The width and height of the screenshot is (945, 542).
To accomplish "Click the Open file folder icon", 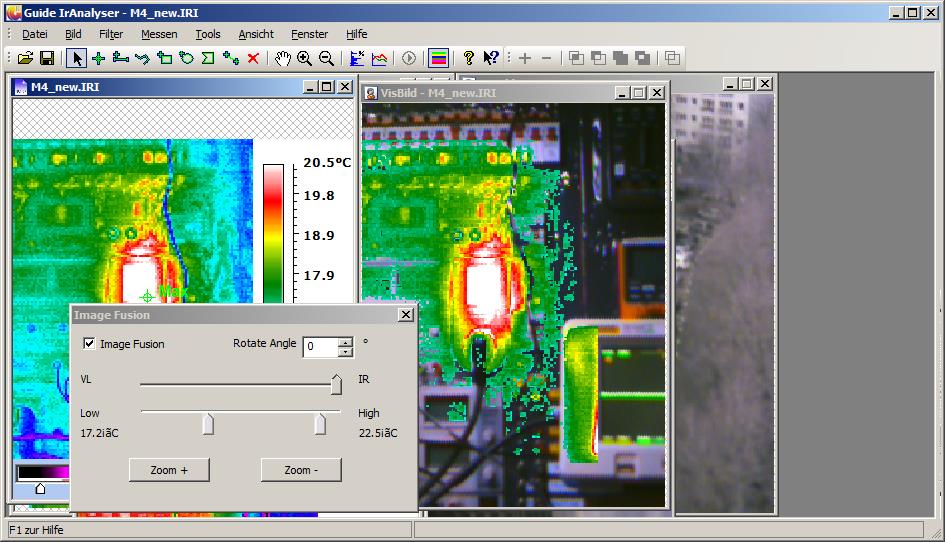I will point(26,58).
